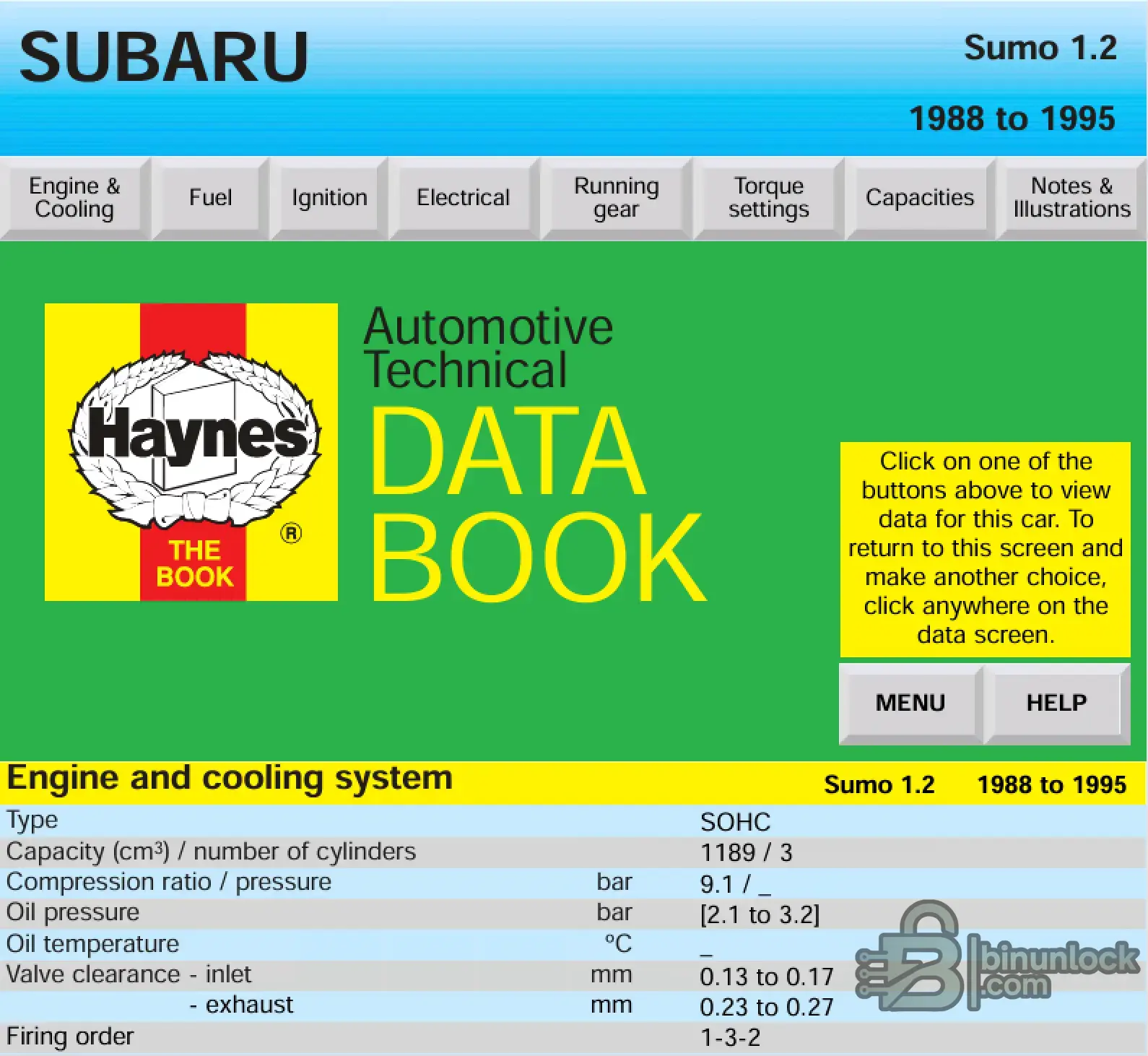The height and width of the screenshot is (1056, 1148).
Task: Select the Ignition tab
Action: pyautogui.click(x=329, y=198)
